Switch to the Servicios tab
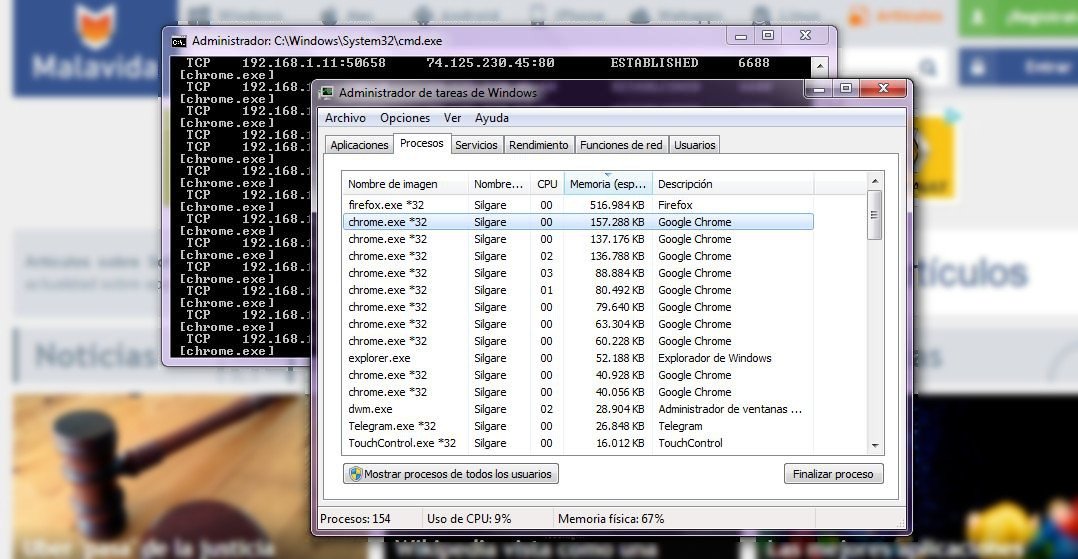The image size is (1078, 559). 476,144
